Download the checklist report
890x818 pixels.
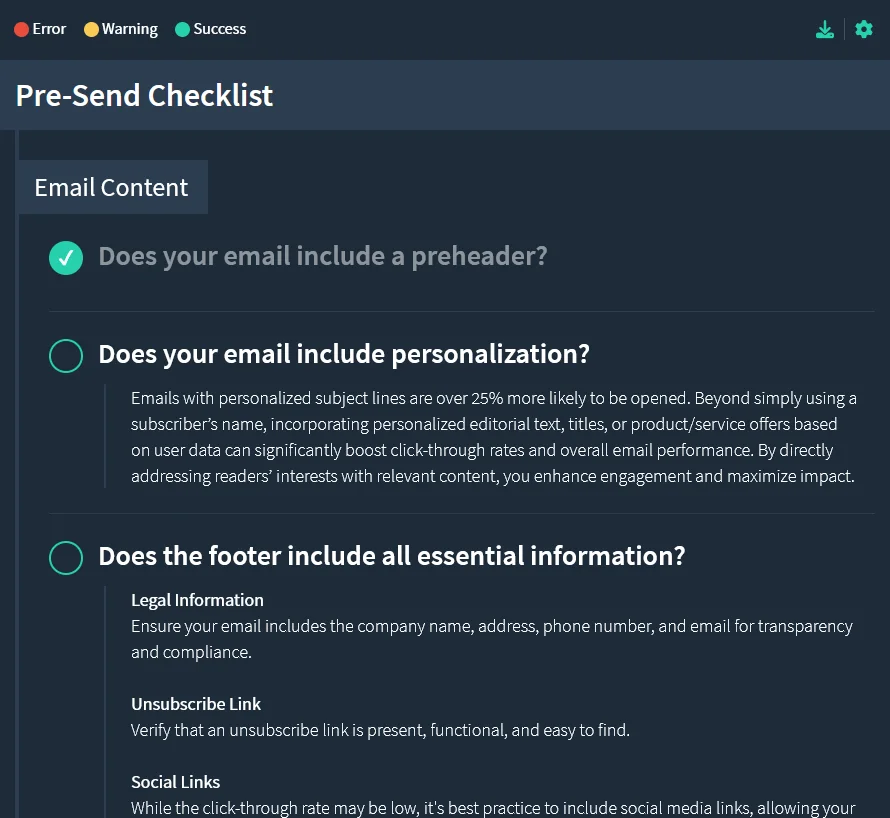point(824,29)
